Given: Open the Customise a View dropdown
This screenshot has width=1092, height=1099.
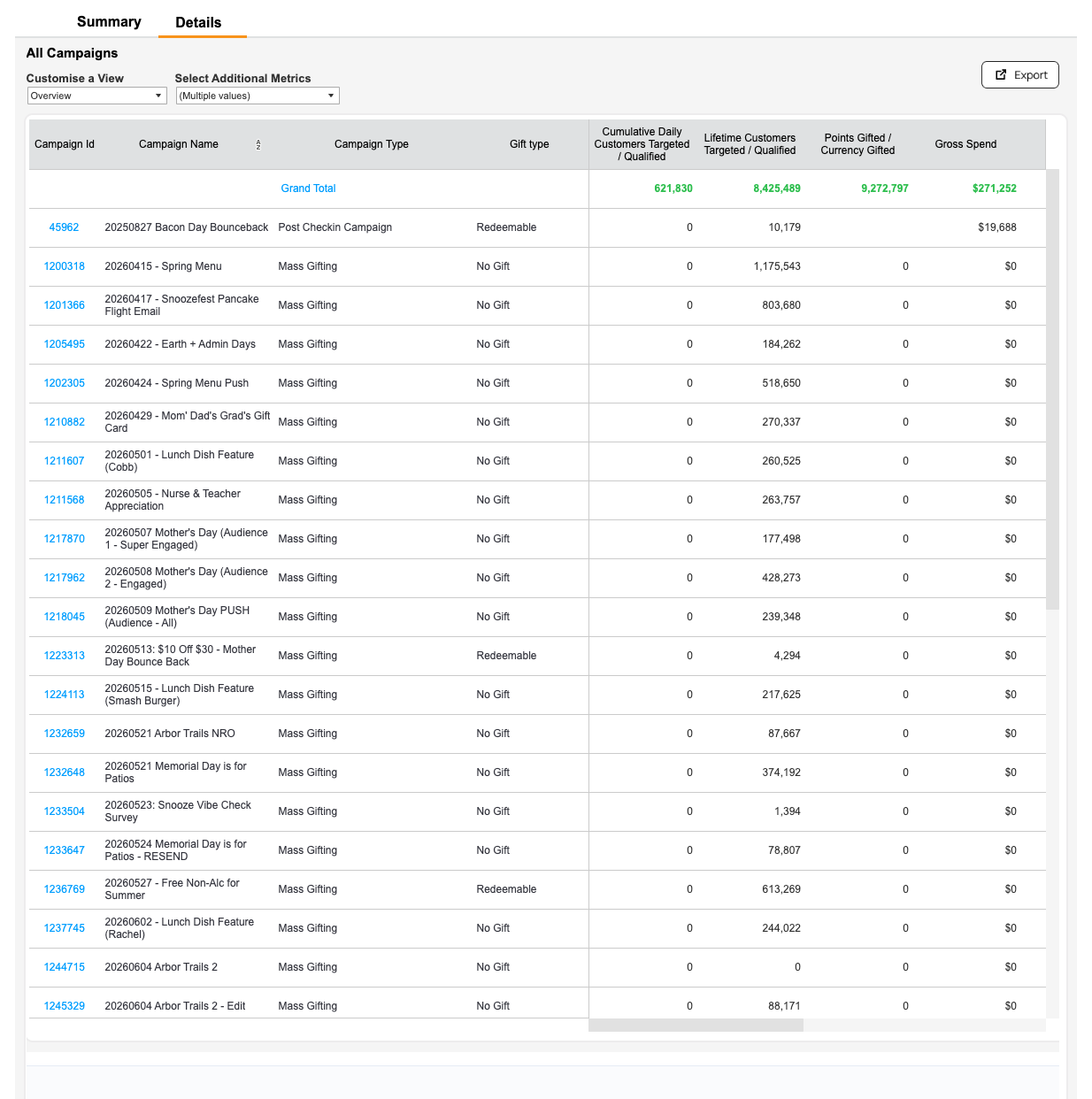Looking at the screenshot, I should point(97,96).
